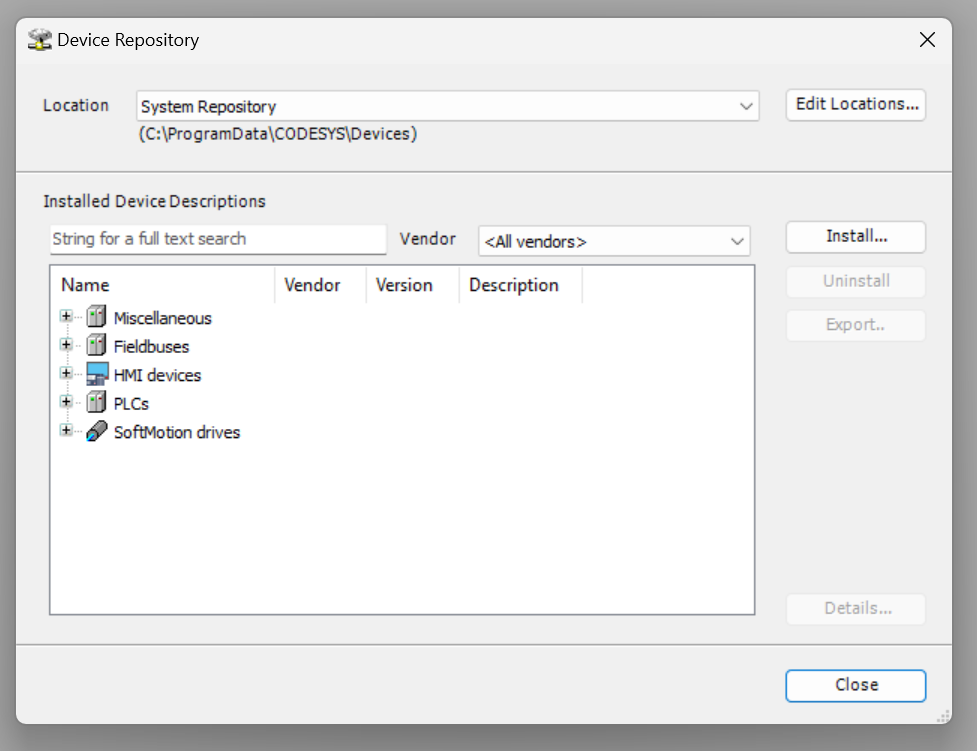977x751 pixels.
Task: Click the Miscellaneous category device icon
Action: [97, 317]
